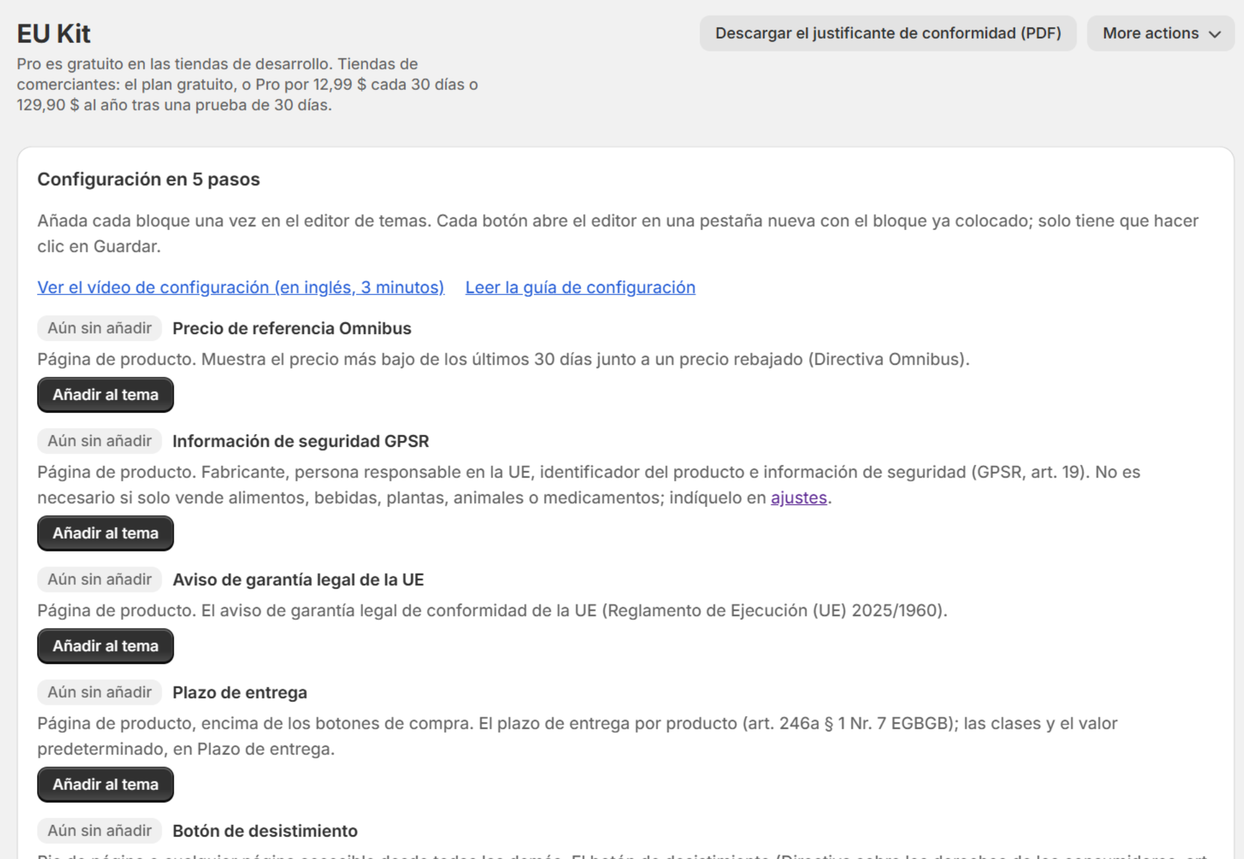Click the 'Aún sin añadir' badge beside Botón de desistimiento
This screenshot has width=1244, height=859.
click(99, 830)
